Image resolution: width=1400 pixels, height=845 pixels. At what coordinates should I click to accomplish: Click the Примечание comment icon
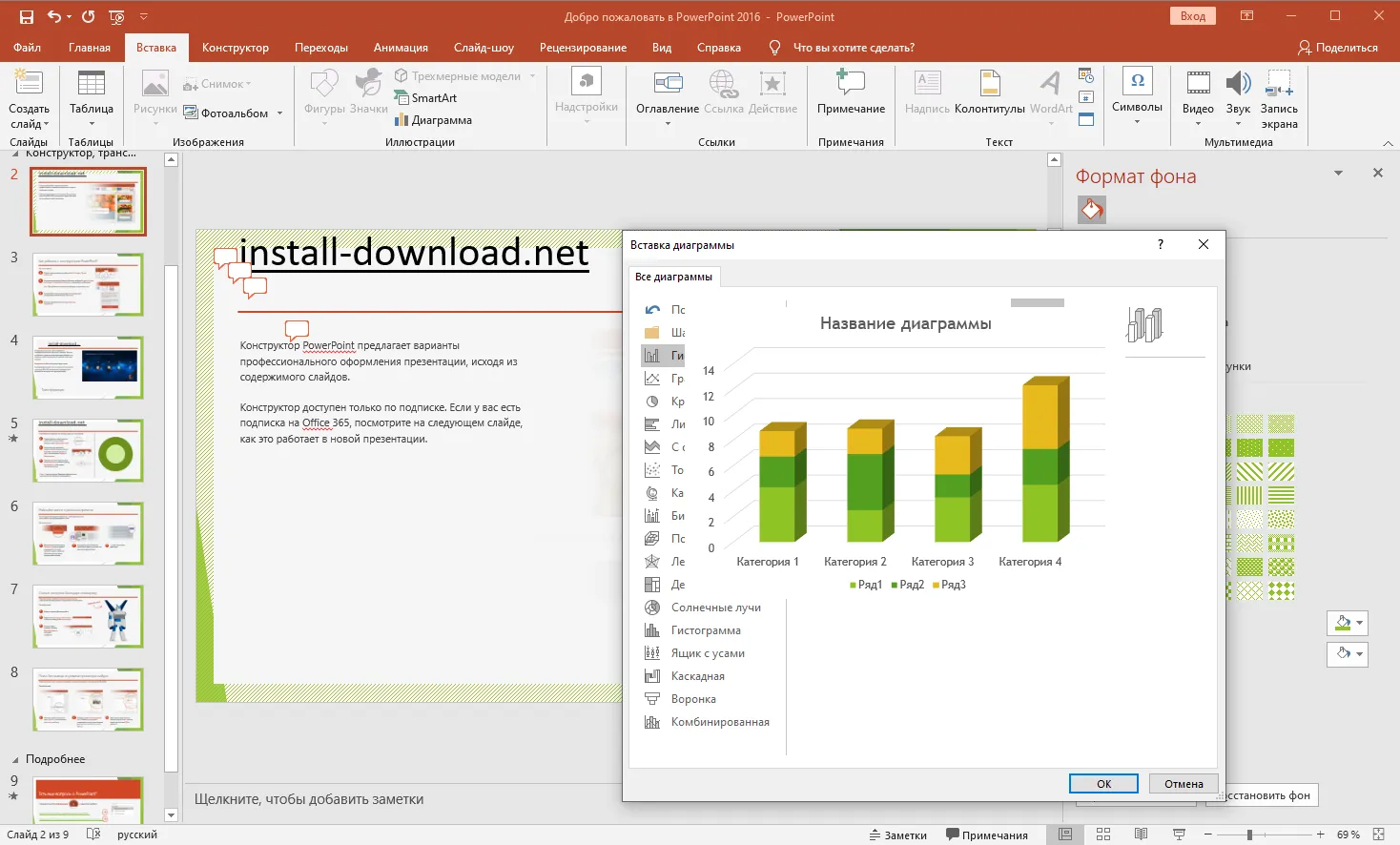pos(851,84)
